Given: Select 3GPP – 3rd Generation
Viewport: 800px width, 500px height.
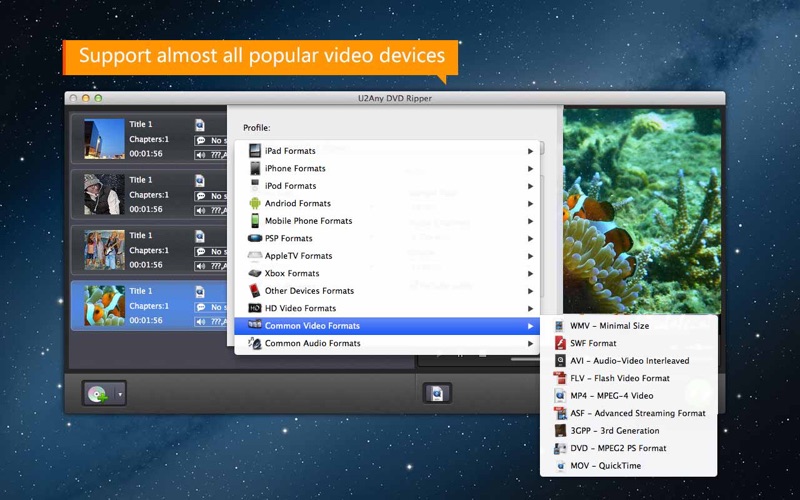Looking at the screenshot, I should click(629, 431).
